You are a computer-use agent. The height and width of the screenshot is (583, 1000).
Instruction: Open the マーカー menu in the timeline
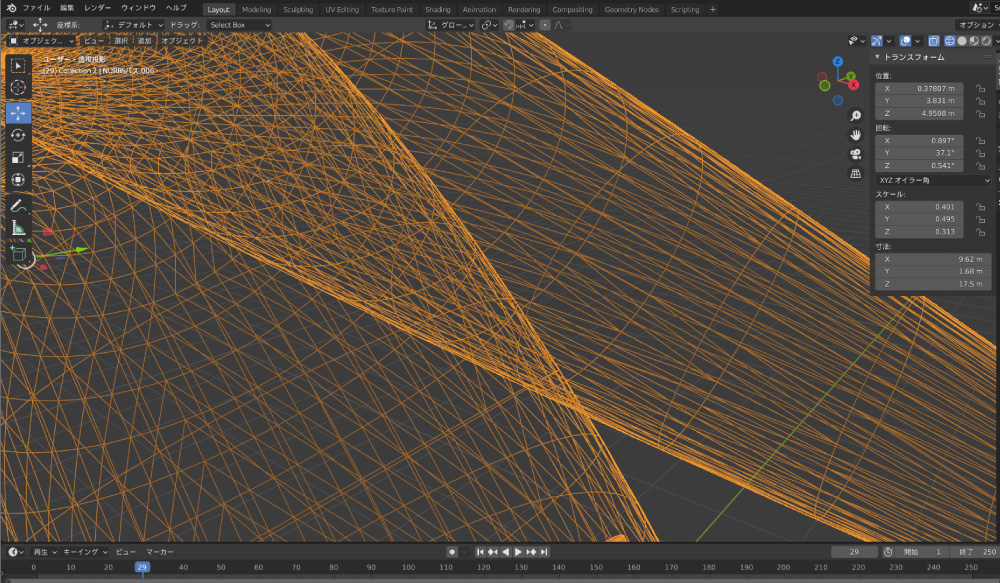pyautogui.click(x=159, y=552)
